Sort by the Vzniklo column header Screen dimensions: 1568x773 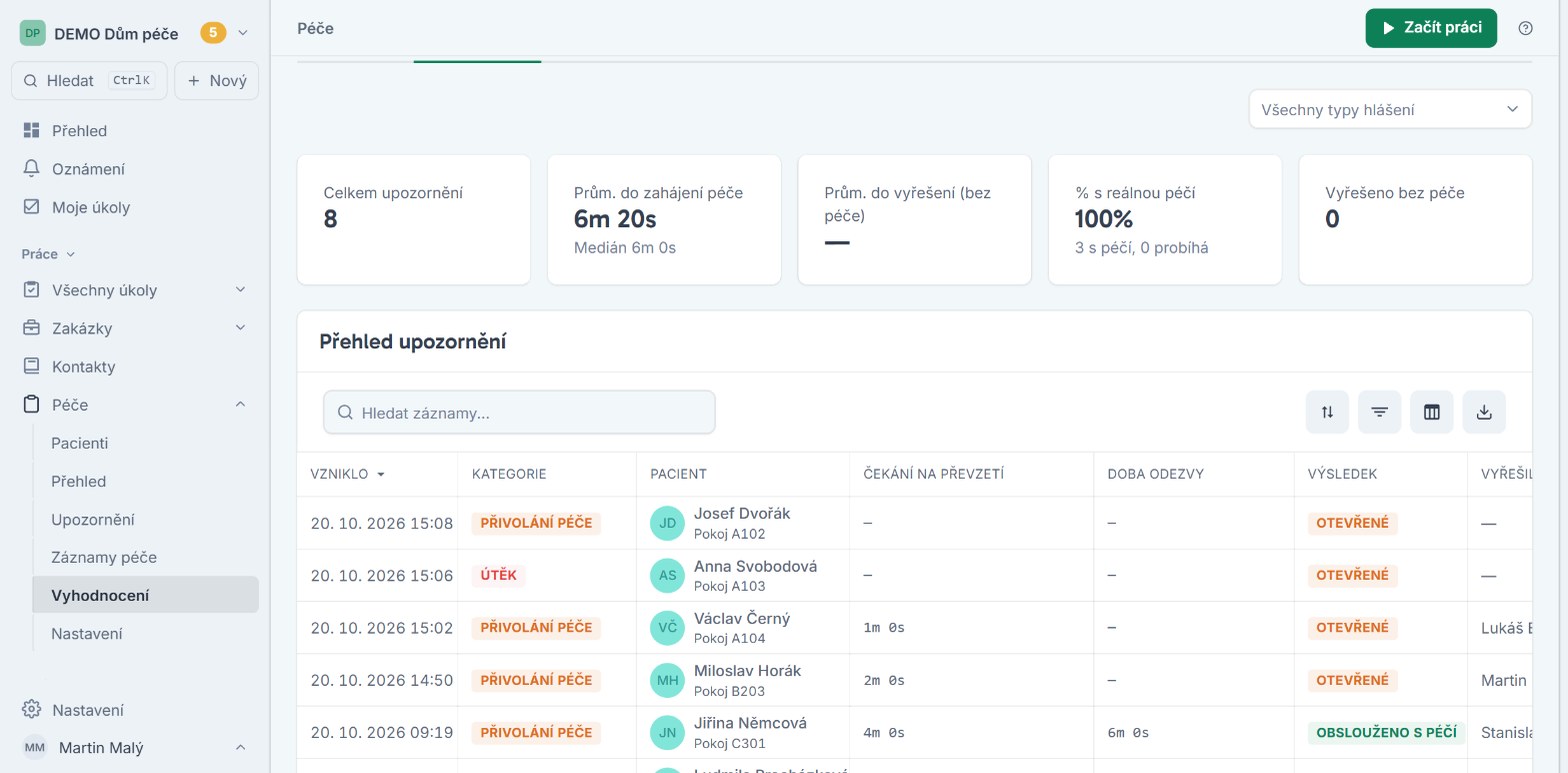tap(347, 474)
